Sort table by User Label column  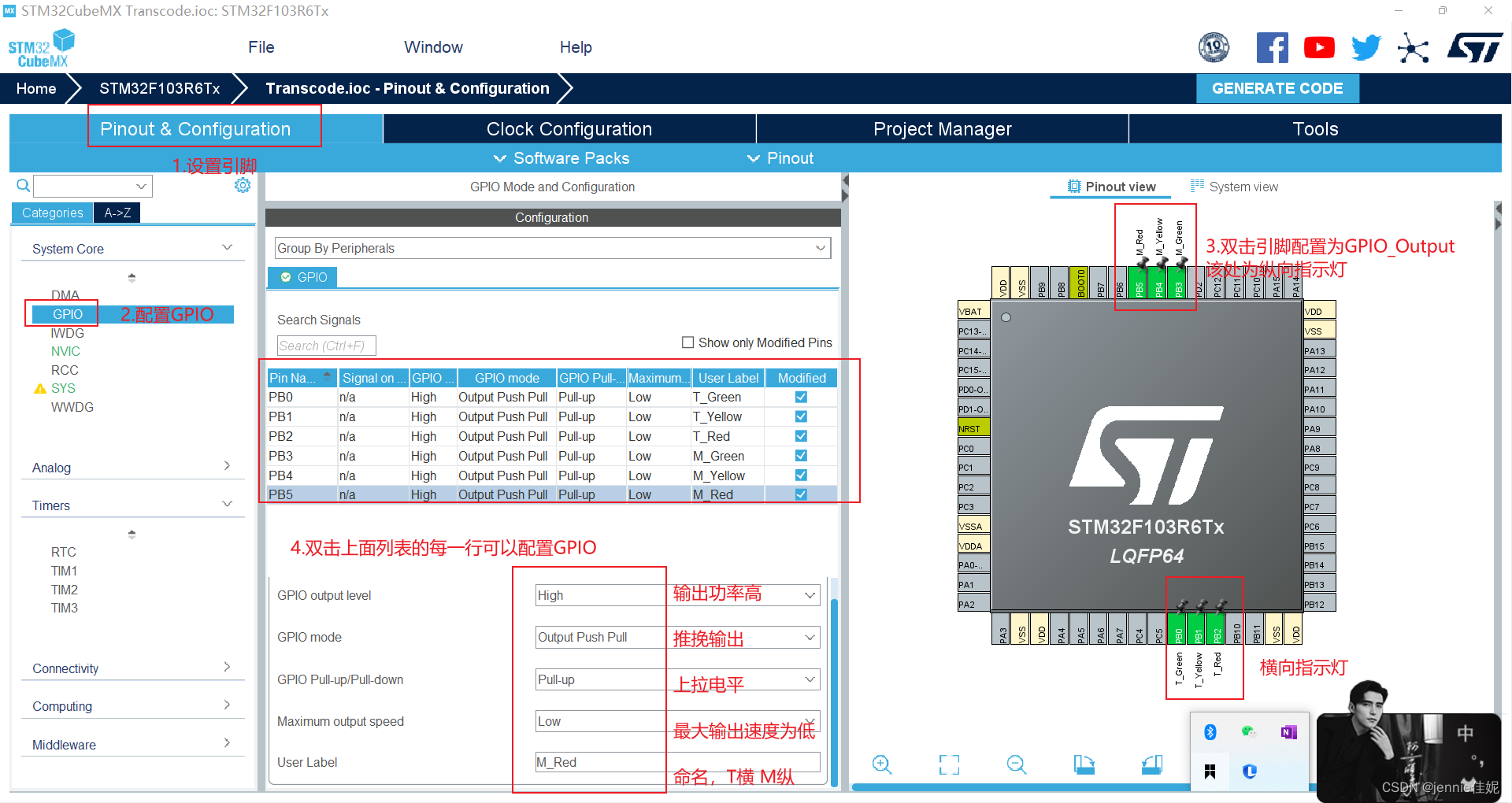[x=728, y=378]
